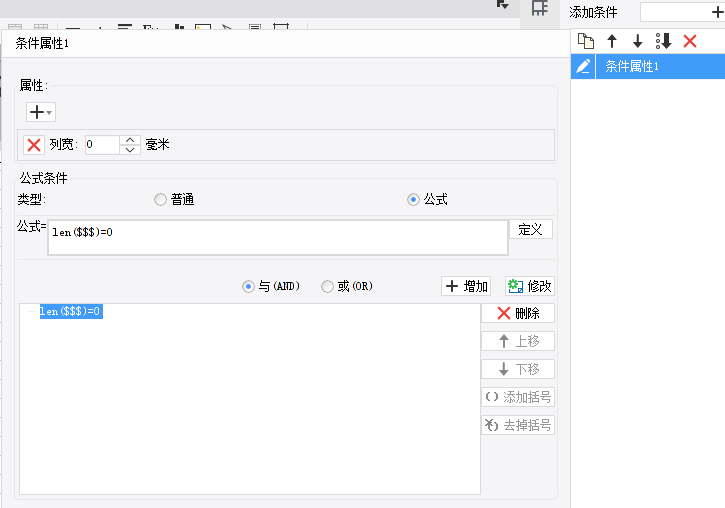
Task: Remove the 列宽 property with red X
Action: (34, 145)
